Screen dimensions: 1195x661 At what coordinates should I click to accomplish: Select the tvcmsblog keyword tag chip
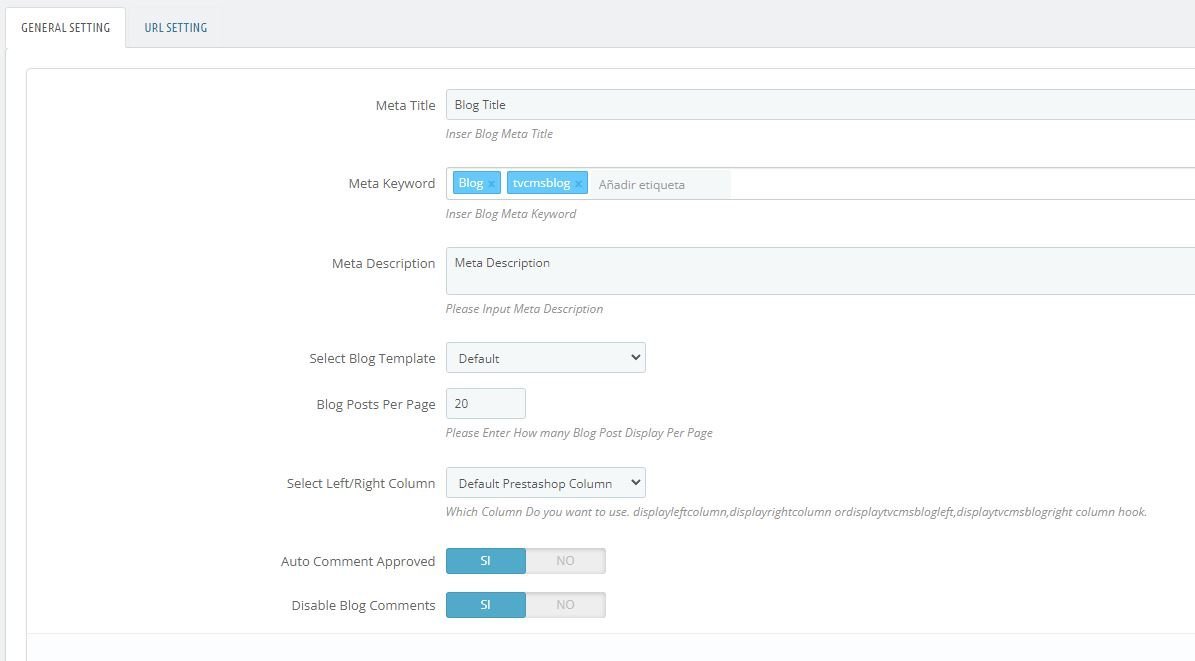click(547, 183)
